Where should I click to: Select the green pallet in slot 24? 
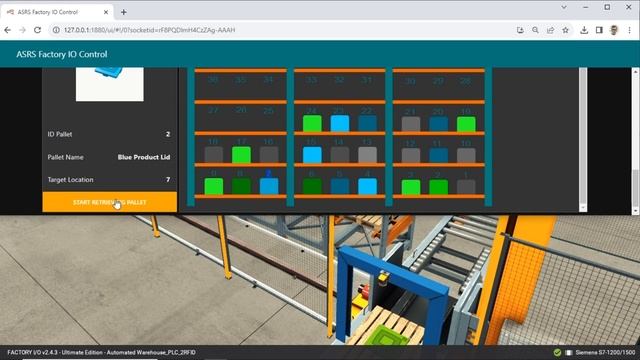312,123
